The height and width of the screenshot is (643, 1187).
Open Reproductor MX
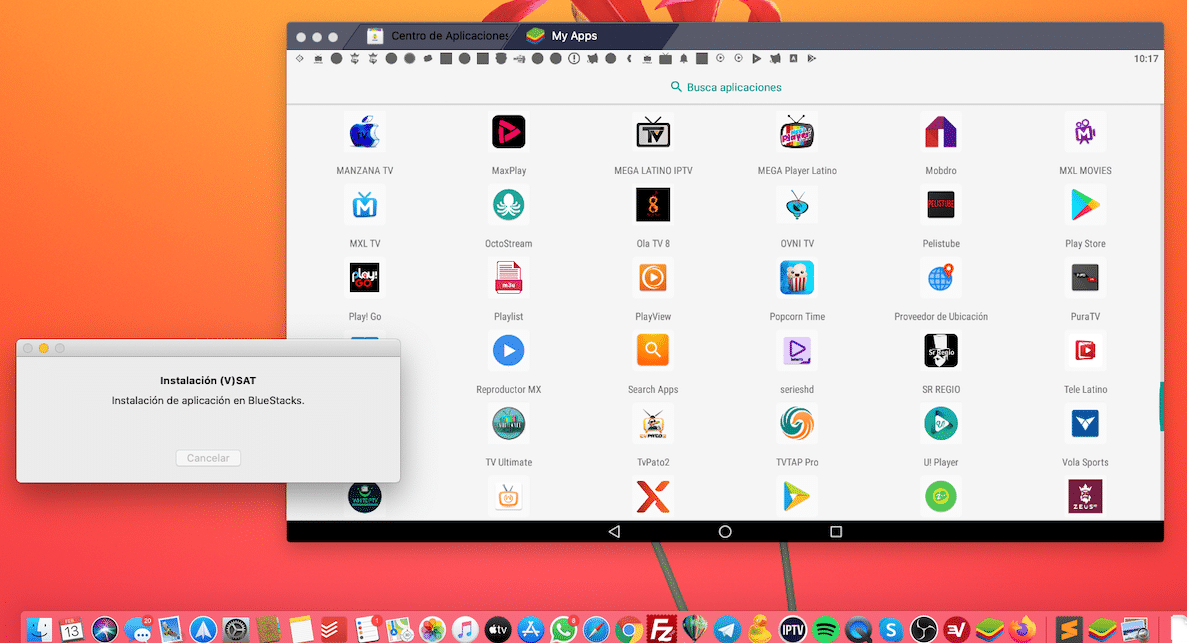(508, 350)
